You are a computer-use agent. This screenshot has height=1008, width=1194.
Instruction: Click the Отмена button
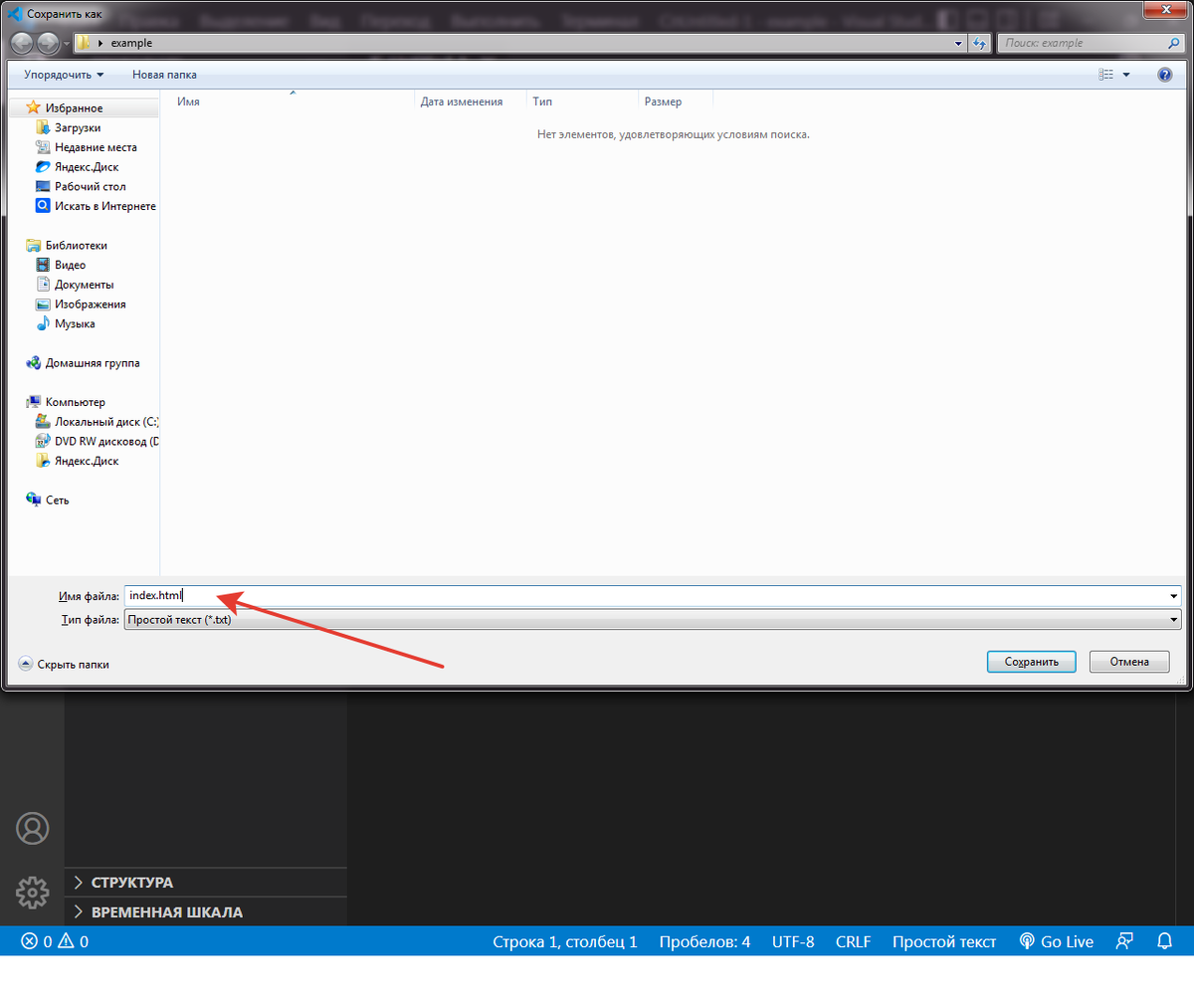coord(1129,662)
